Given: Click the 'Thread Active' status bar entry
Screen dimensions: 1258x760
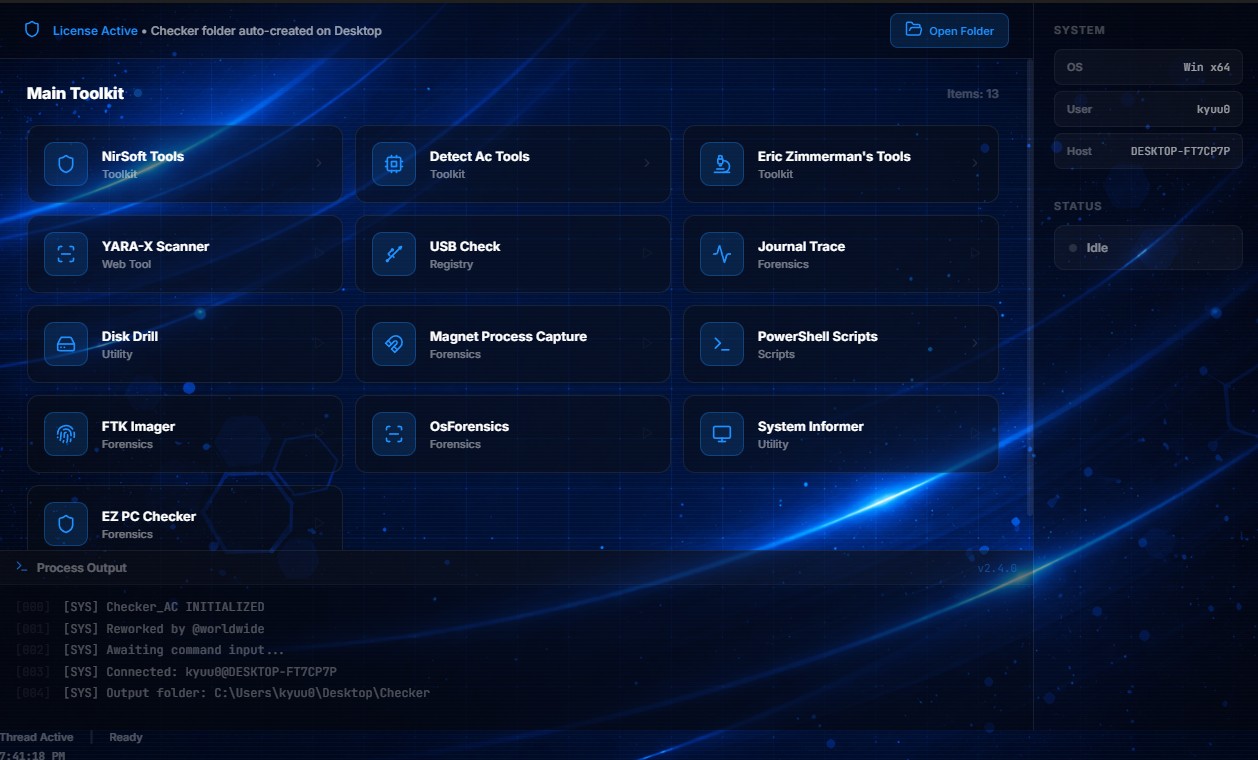Looking at the screenshot, I should point(37,737).
